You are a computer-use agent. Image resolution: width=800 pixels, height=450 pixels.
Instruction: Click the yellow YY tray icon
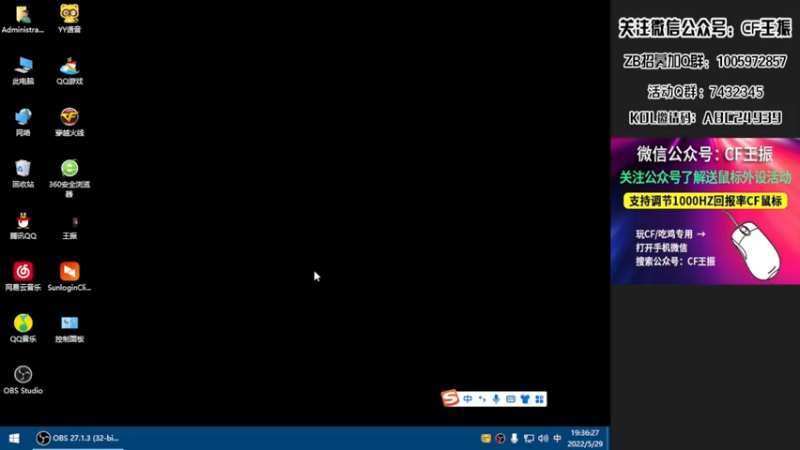coord(486,439)
